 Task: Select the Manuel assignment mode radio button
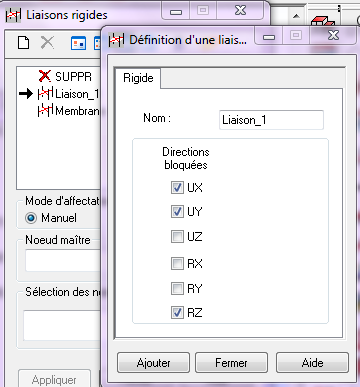tap(31, 218)
